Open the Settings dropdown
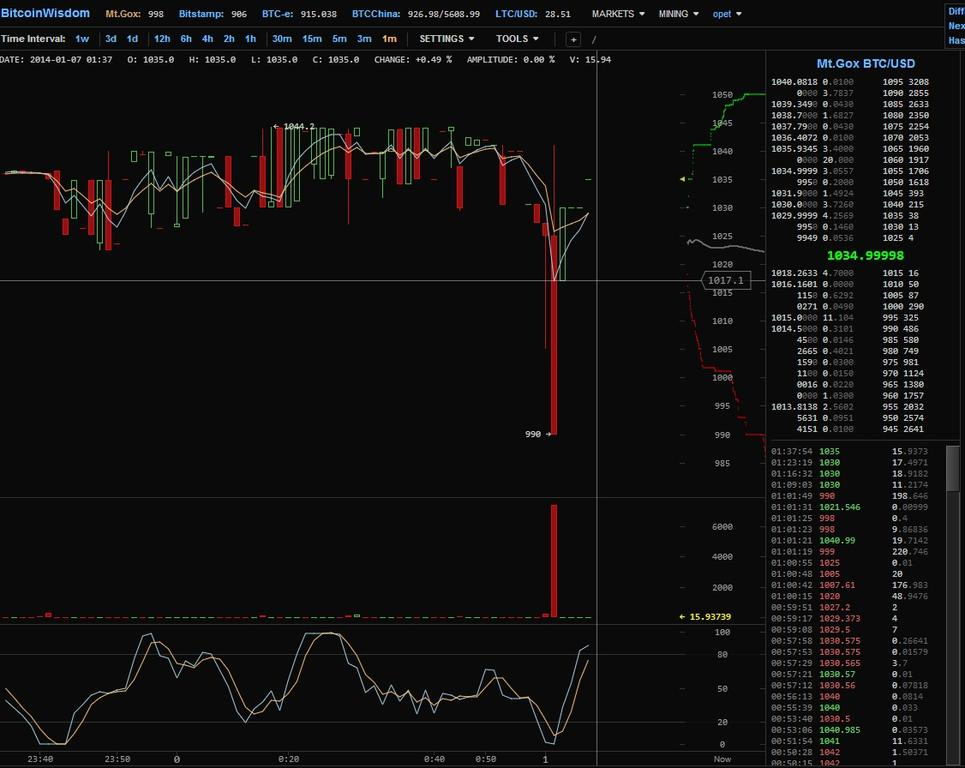The image size is (965, 768). point(447,39)
